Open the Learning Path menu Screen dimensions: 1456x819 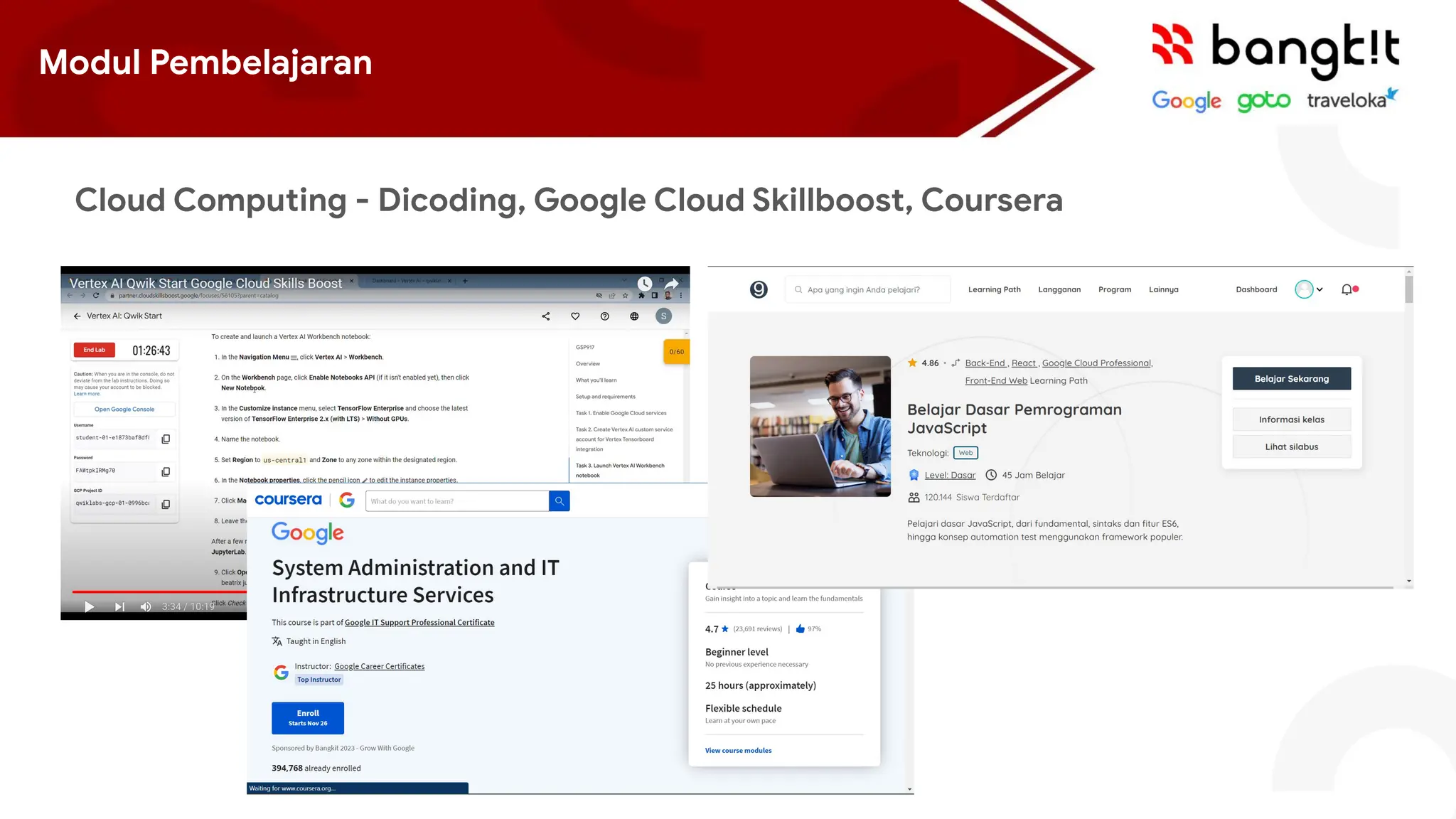click(x=994, y=289)
